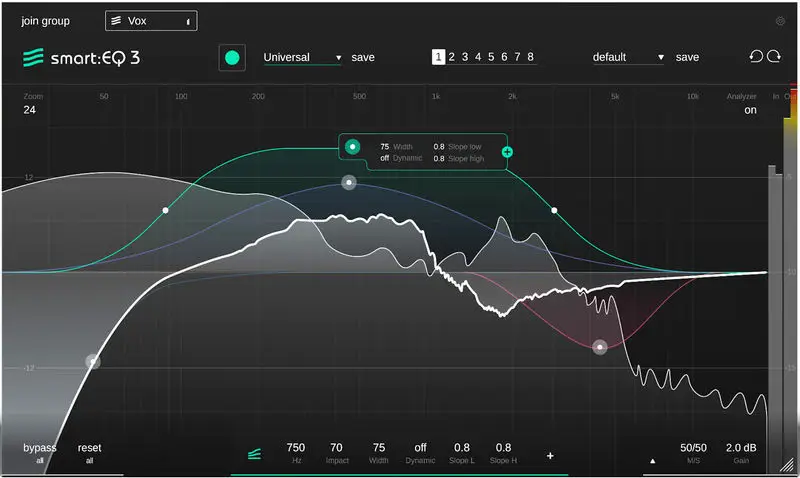This screenshot has width=800, height=478.
Task: Select the red filter node near 5k
Action: click(x=600, y=347)
